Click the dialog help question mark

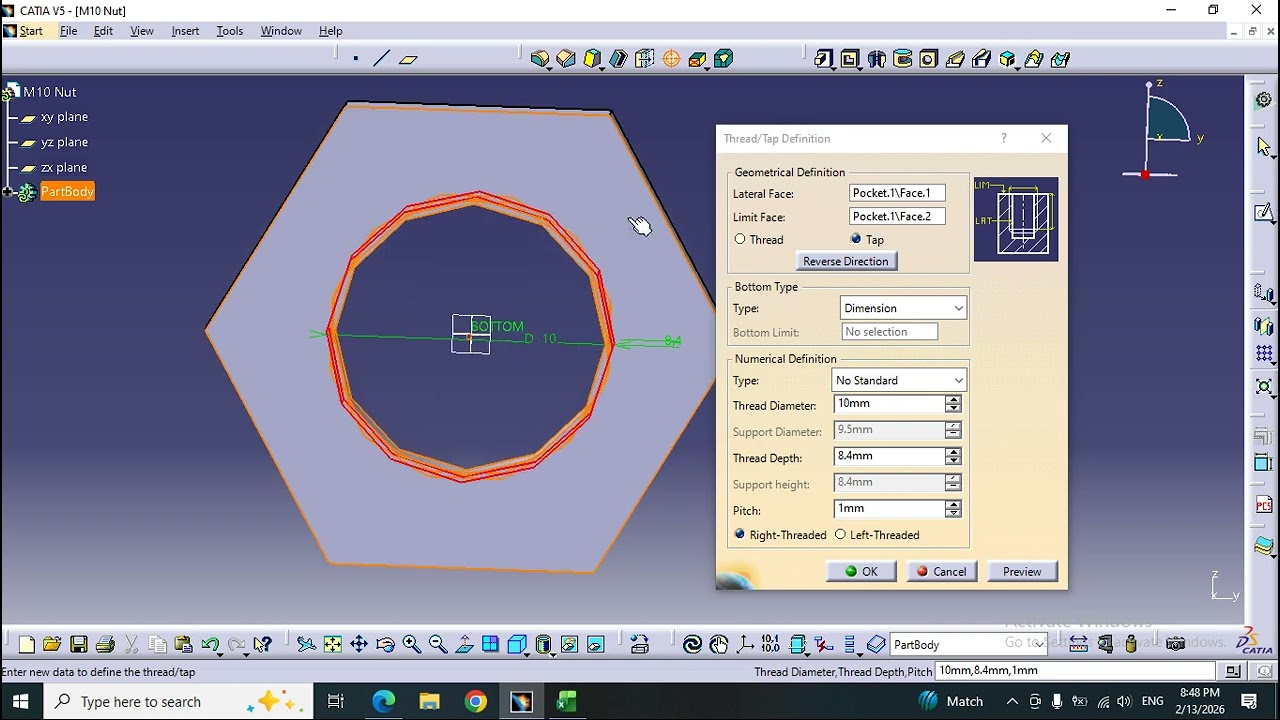pos(1004,138)
